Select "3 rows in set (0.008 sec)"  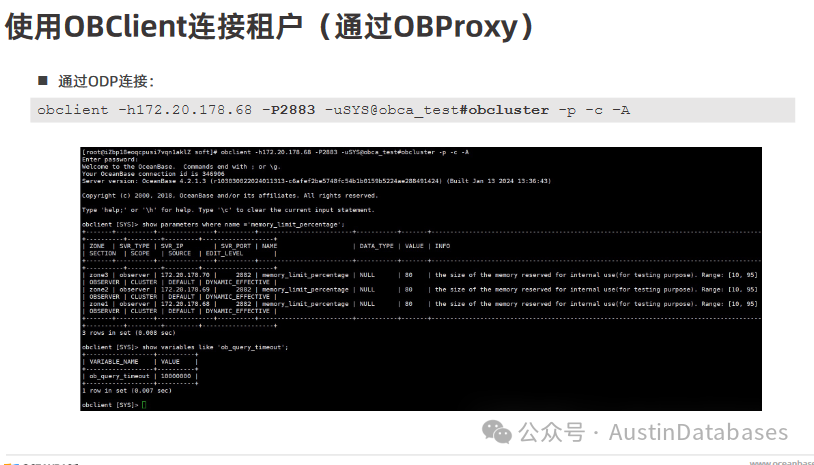[129, 333]
